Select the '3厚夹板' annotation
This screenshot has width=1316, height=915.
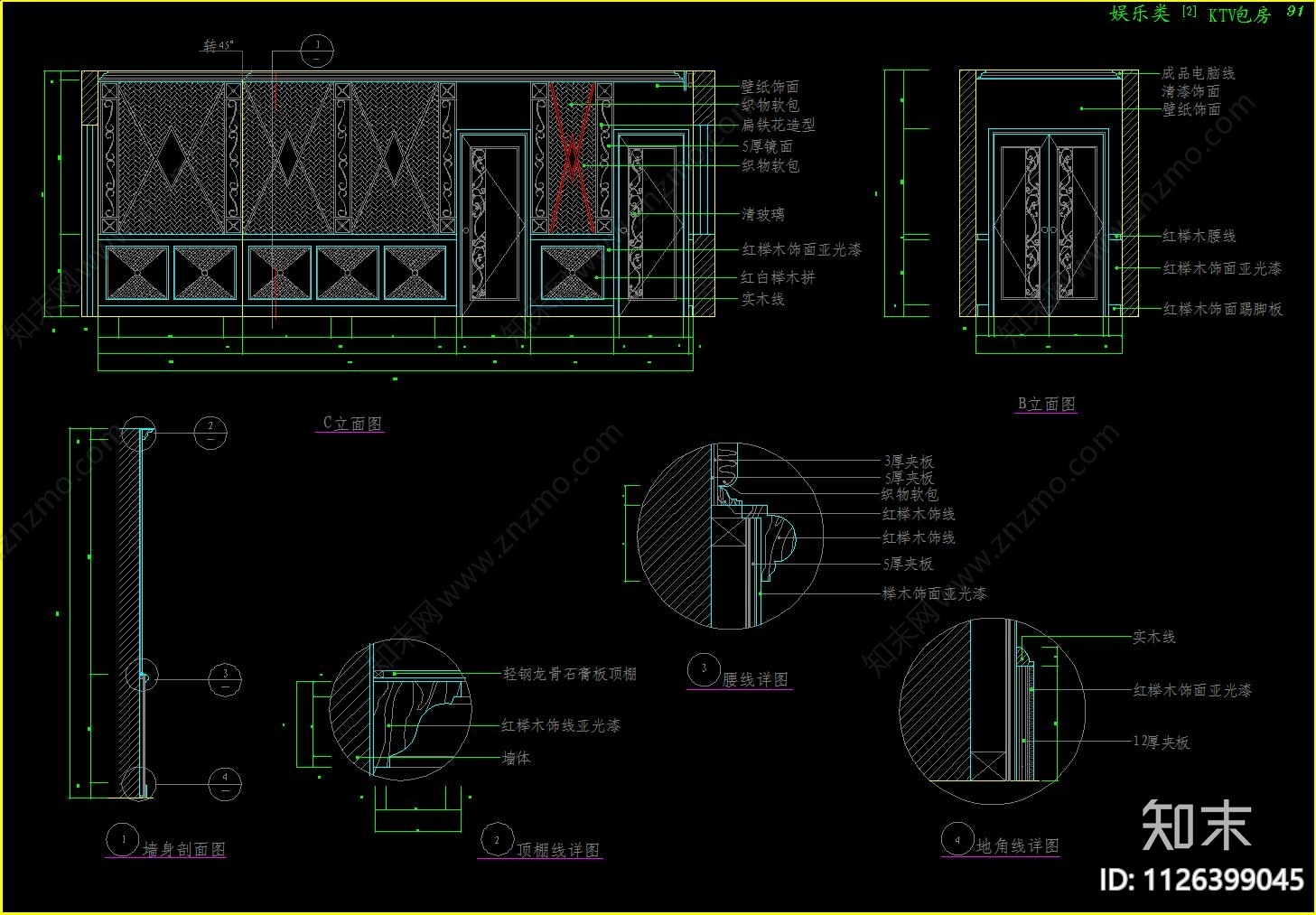[x=909, y=462]
